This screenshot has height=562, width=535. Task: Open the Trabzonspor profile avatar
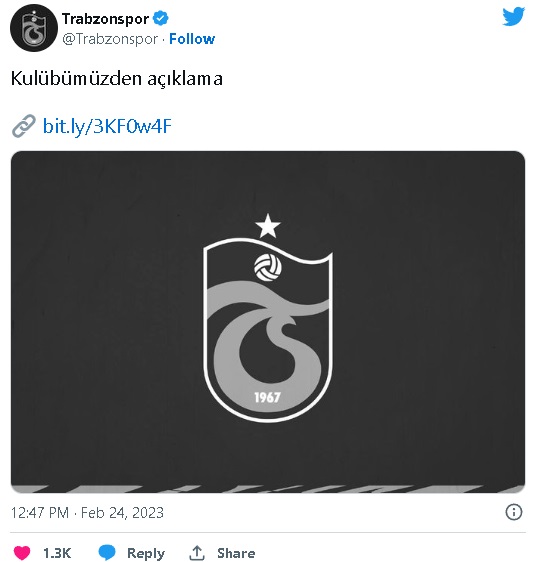[34, 28]
